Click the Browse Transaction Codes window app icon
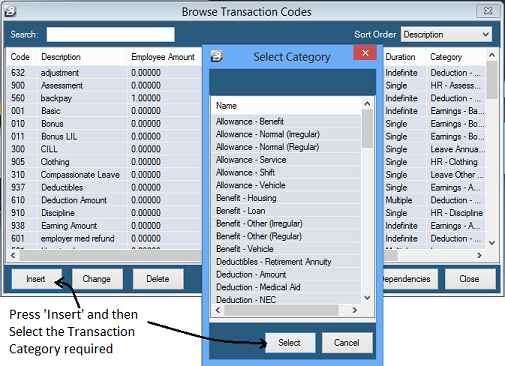The image size is (505, 366). (x=10, y=12)
